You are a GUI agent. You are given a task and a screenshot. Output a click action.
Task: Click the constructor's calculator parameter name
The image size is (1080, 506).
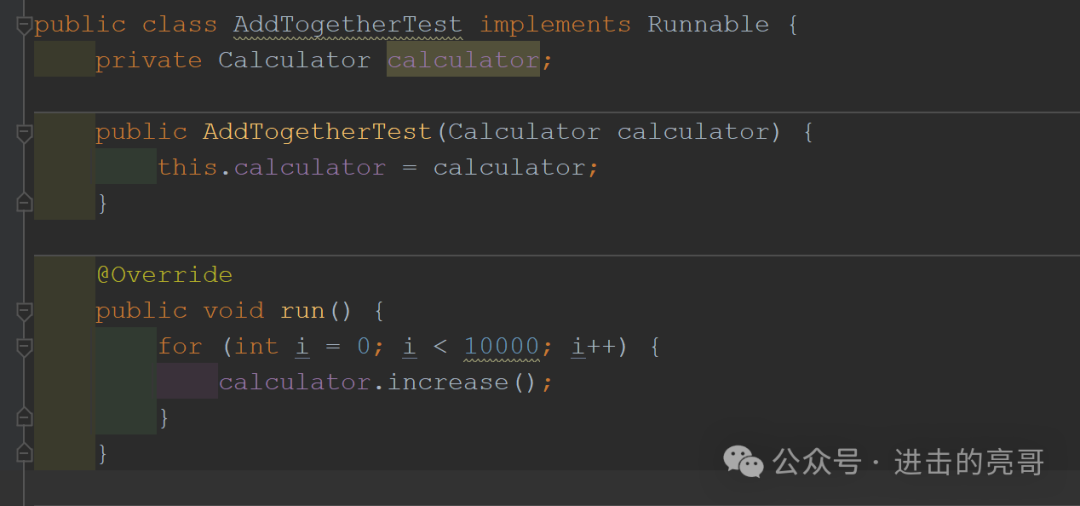click(x=692, y=132)
